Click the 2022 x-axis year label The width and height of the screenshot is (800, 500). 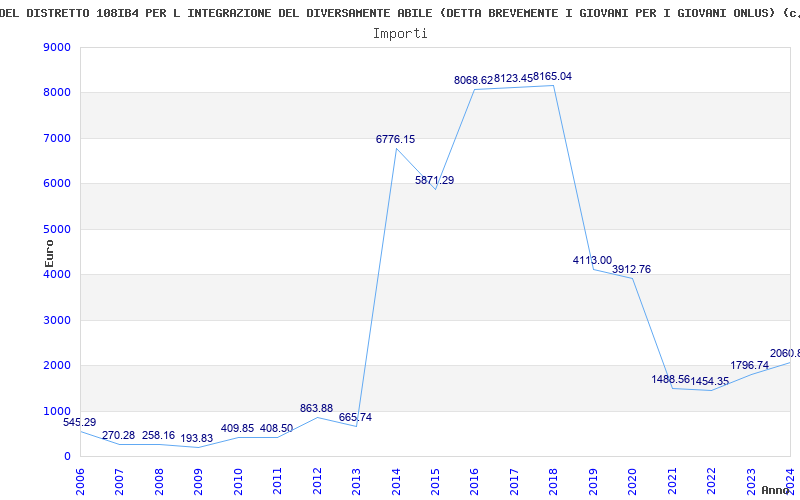(x=711, y=481)
